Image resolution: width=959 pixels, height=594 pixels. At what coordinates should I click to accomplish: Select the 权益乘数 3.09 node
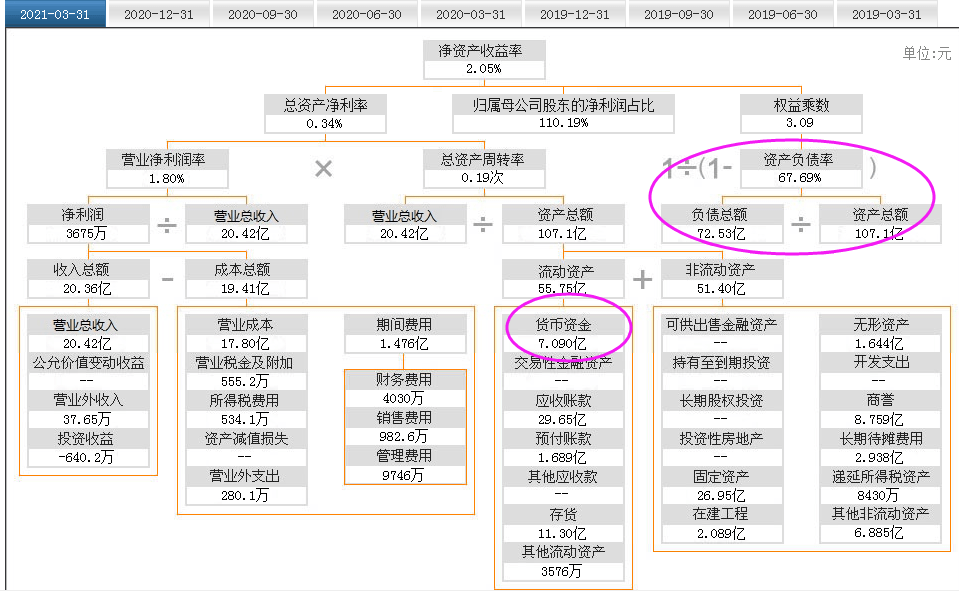(801, 114)
